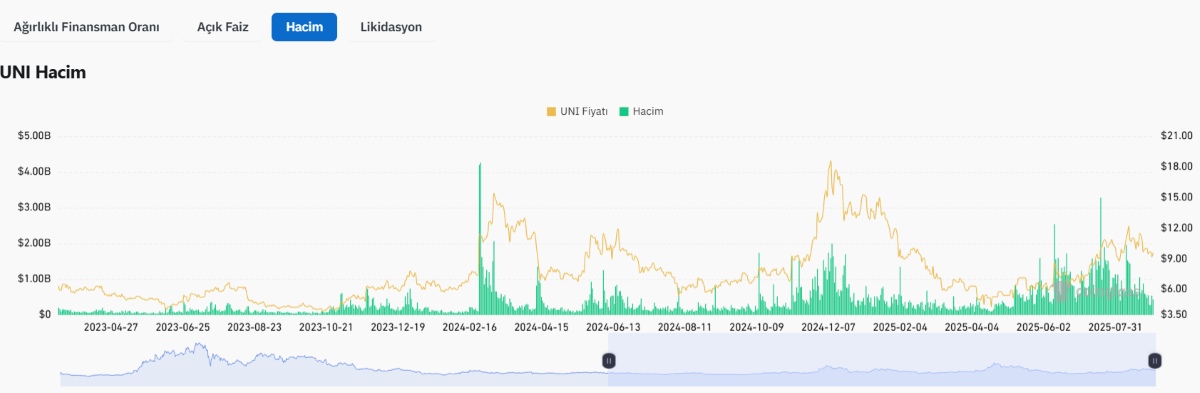Toggle the UNI Fiyatı legend series
The width and height of the screenshot is (1200, 393).
coord(577,111)
